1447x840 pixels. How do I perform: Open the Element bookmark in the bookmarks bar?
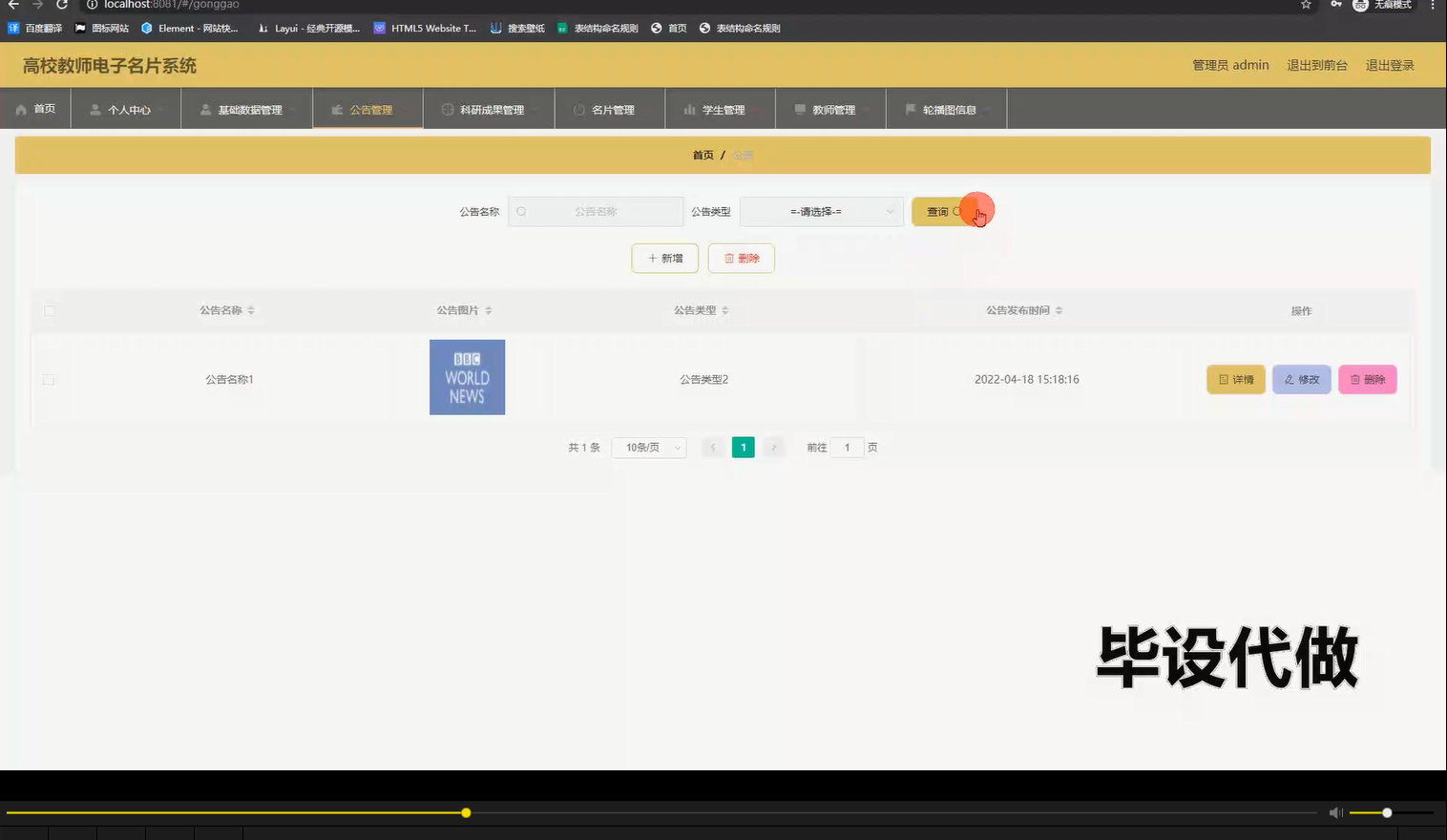[191, 28]
